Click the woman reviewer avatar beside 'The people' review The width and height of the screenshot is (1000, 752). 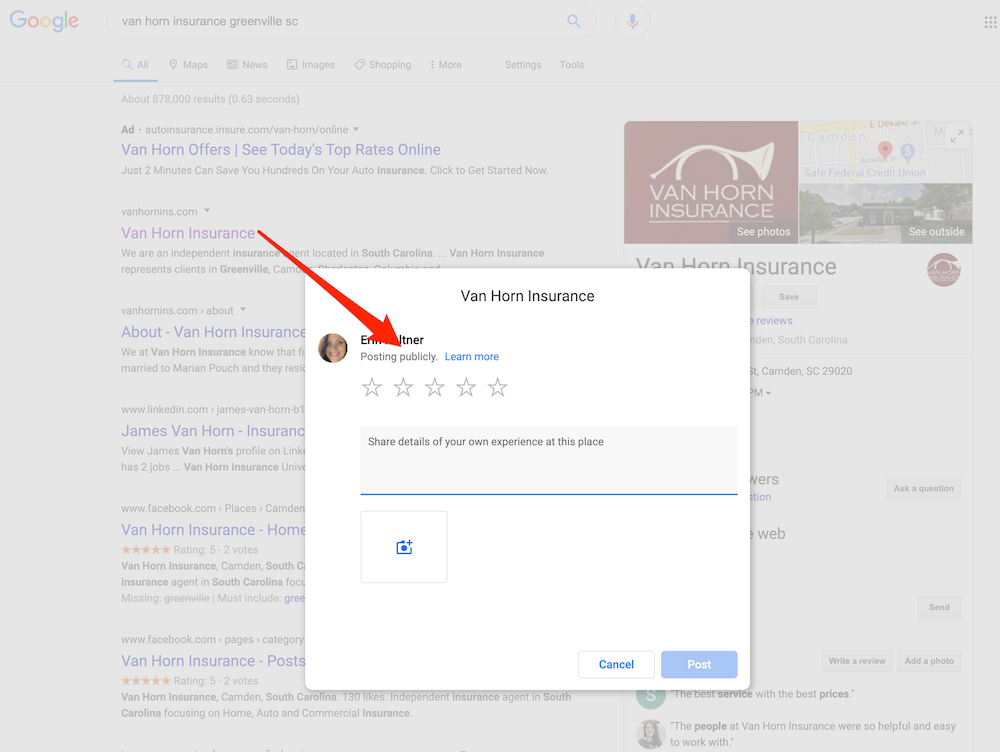[x=651, y=734]
